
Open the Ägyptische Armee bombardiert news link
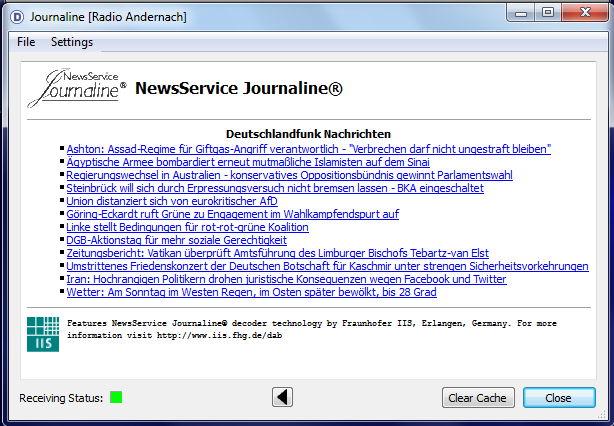click(248, 162)
